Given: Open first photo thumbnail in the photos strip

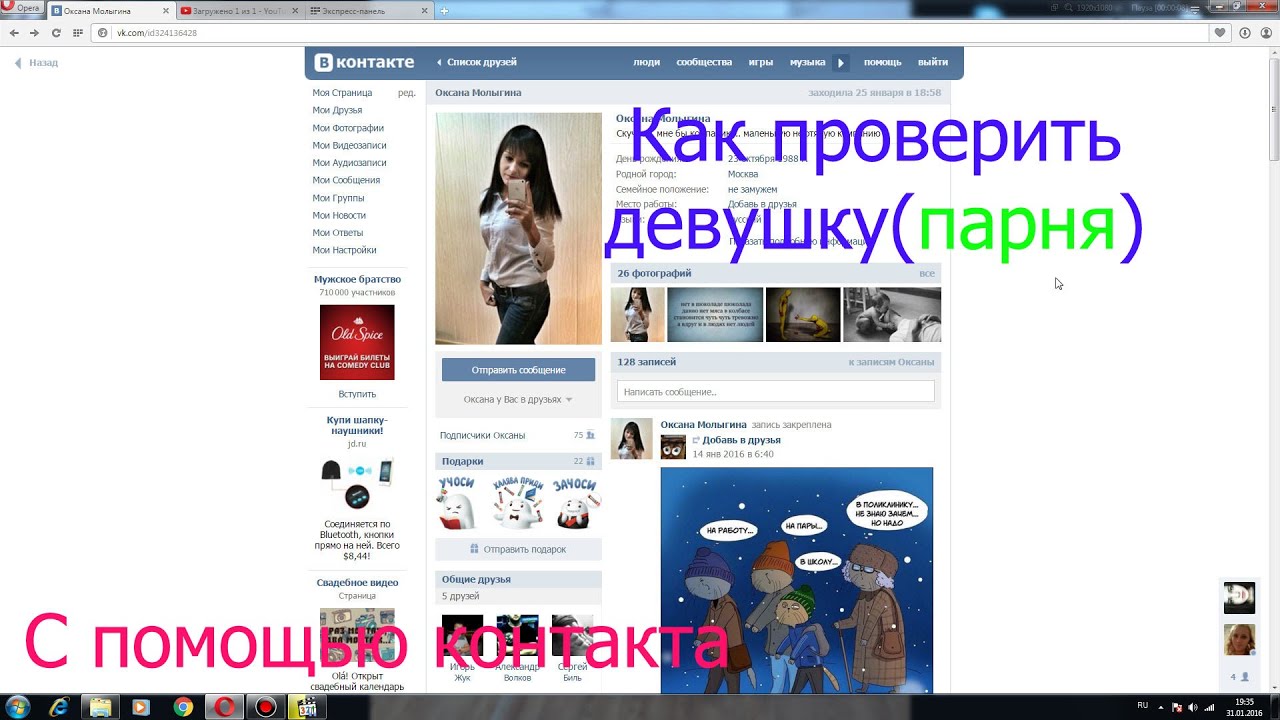Looking at the screenshot, I should pyautogui.click(x=637, y=315).
